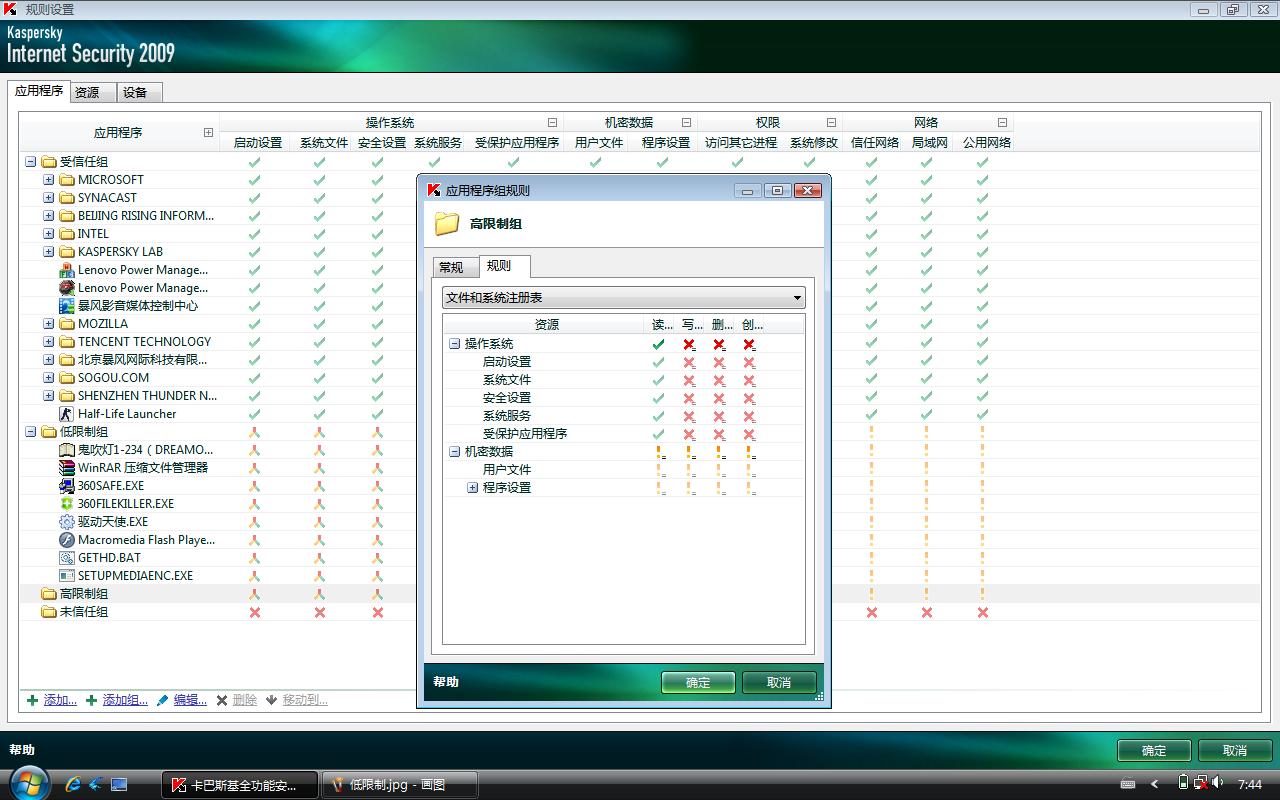Toggle read permission for 启动设置 in dialog
The width and height of the screenshot is (1280, 800).
[658, 362]
